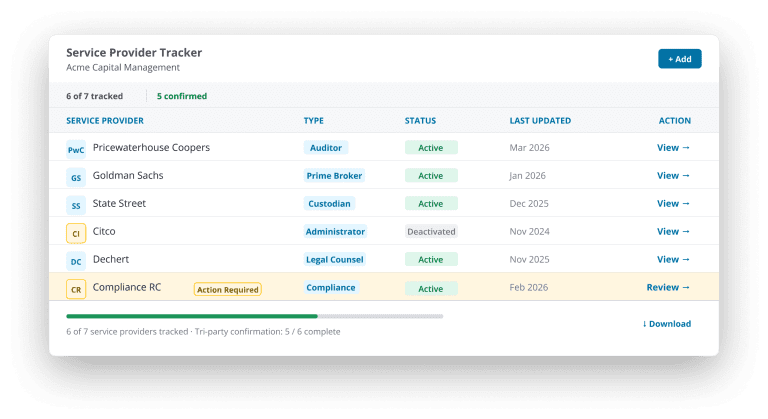The width and height of the screenshot is (768, 419).
Task: Click the Legal Counsel type tag
Action: click(335, 259)
